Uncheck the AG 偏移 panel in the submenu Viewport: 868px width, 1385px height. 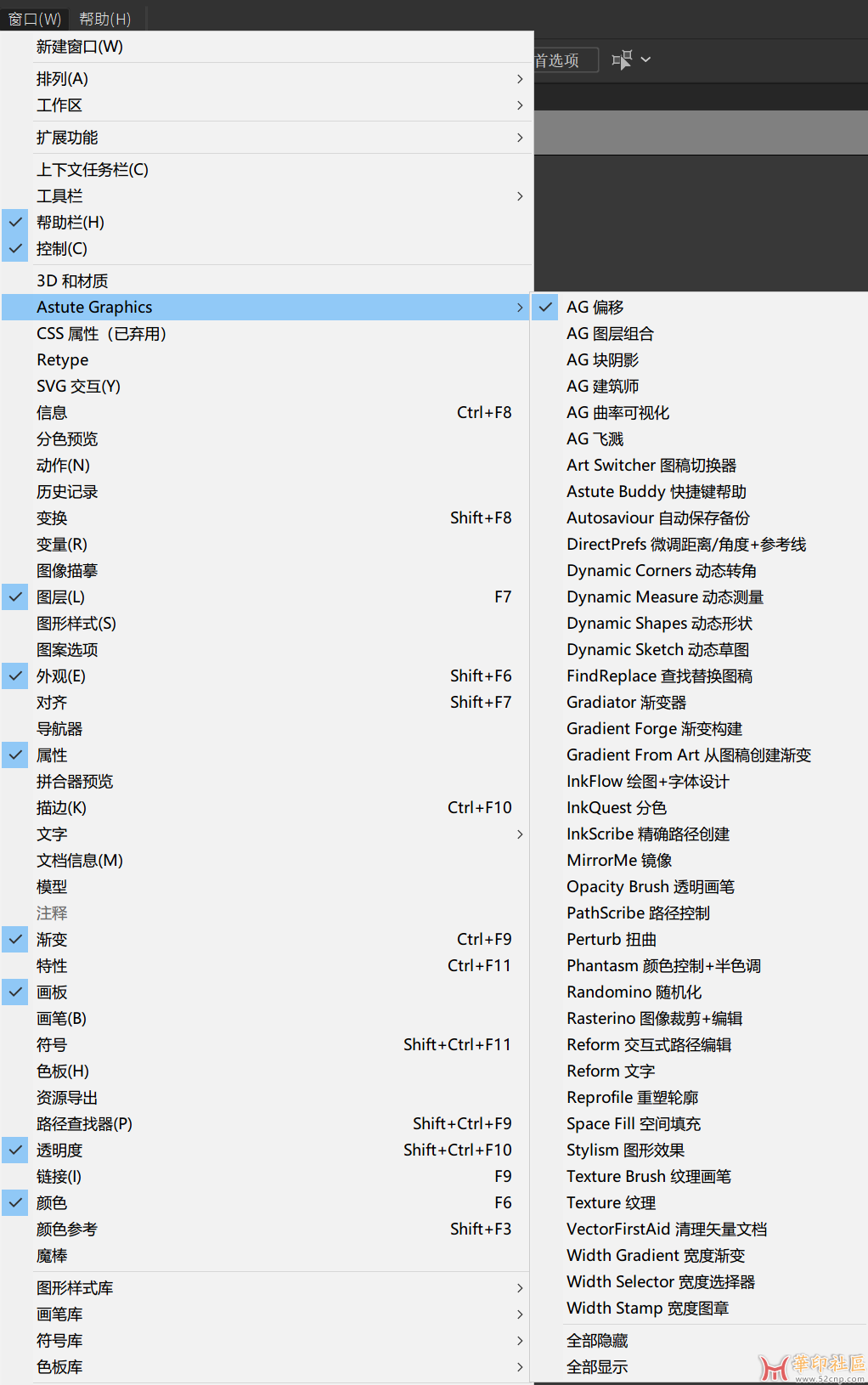point(595,308)
